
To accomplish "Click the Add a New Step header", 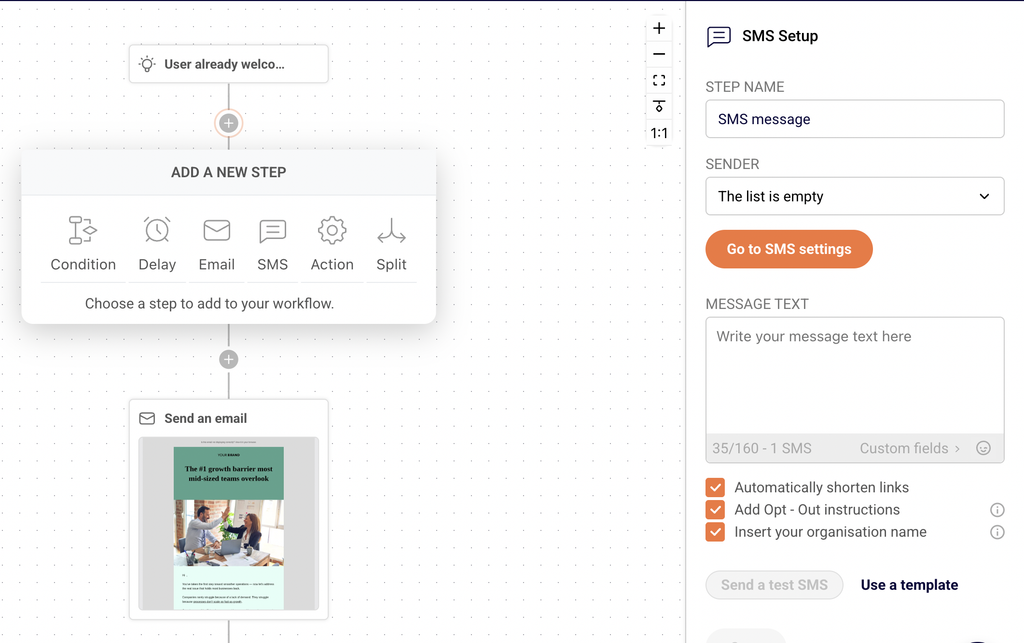I will [x=229, y=172].
